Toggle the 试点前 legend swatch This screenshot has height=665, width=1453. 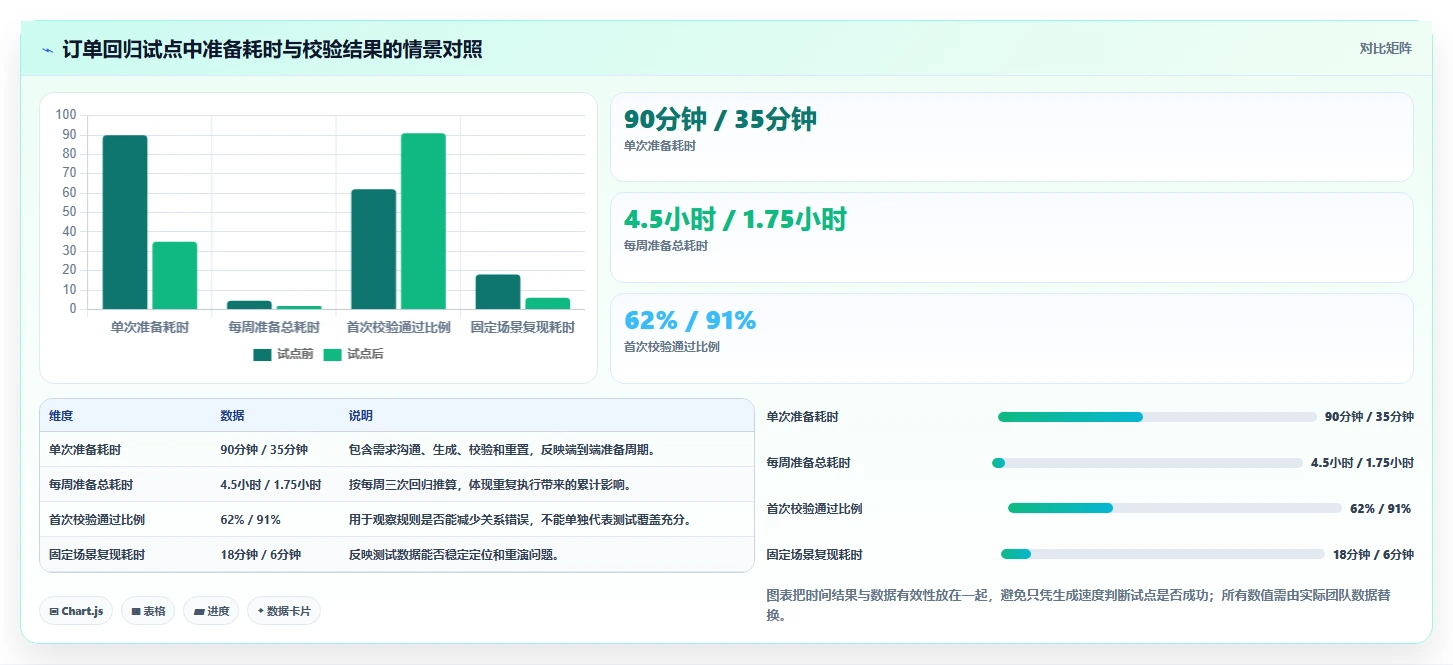pyautogui.click(x=262, y=354)
